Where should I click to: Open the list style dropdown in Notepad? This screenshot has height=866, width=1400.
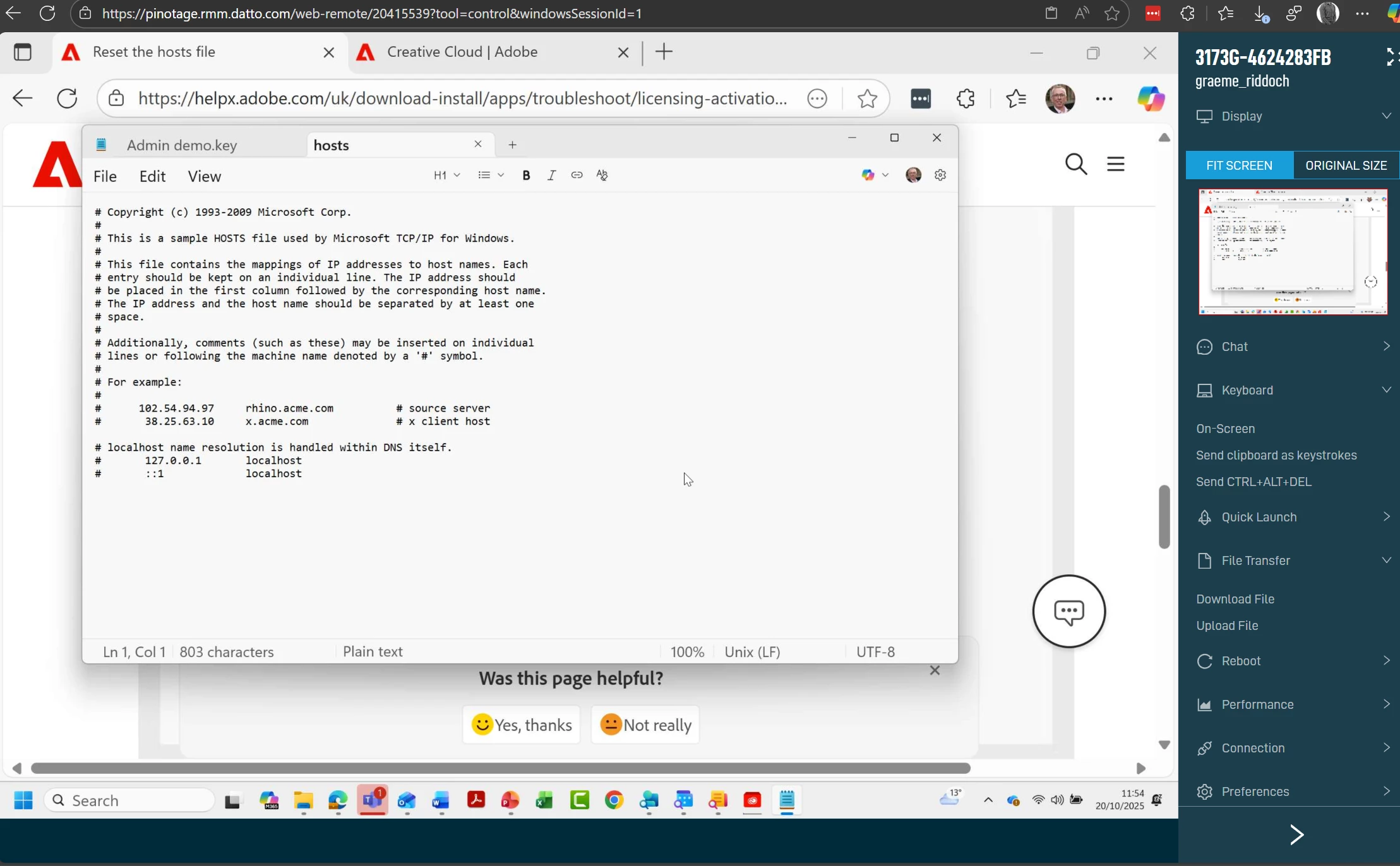pyautogui.click(x=491, y=175)
